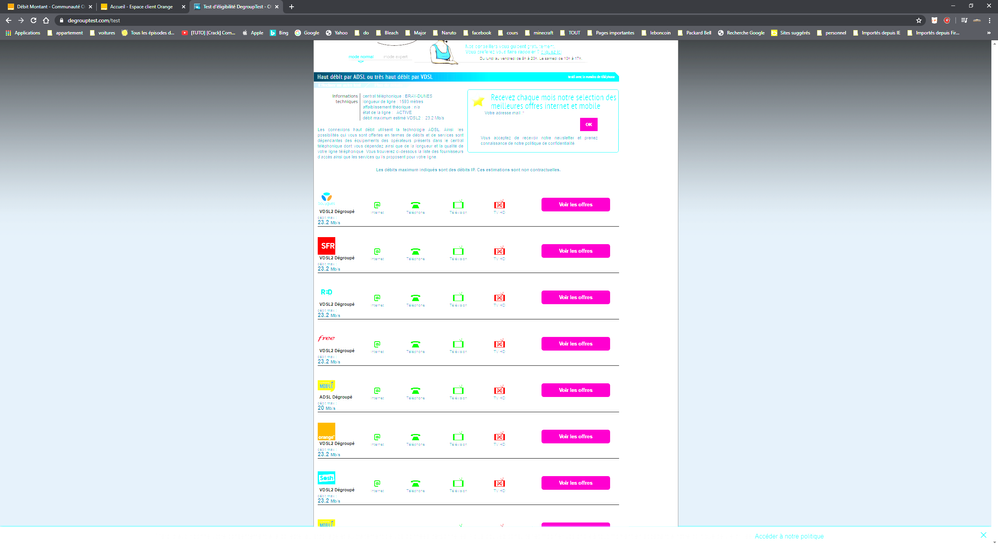Viewport: 998px width, 546px height.
Task: Click the Free operator logo
Action: pos(326,338)
